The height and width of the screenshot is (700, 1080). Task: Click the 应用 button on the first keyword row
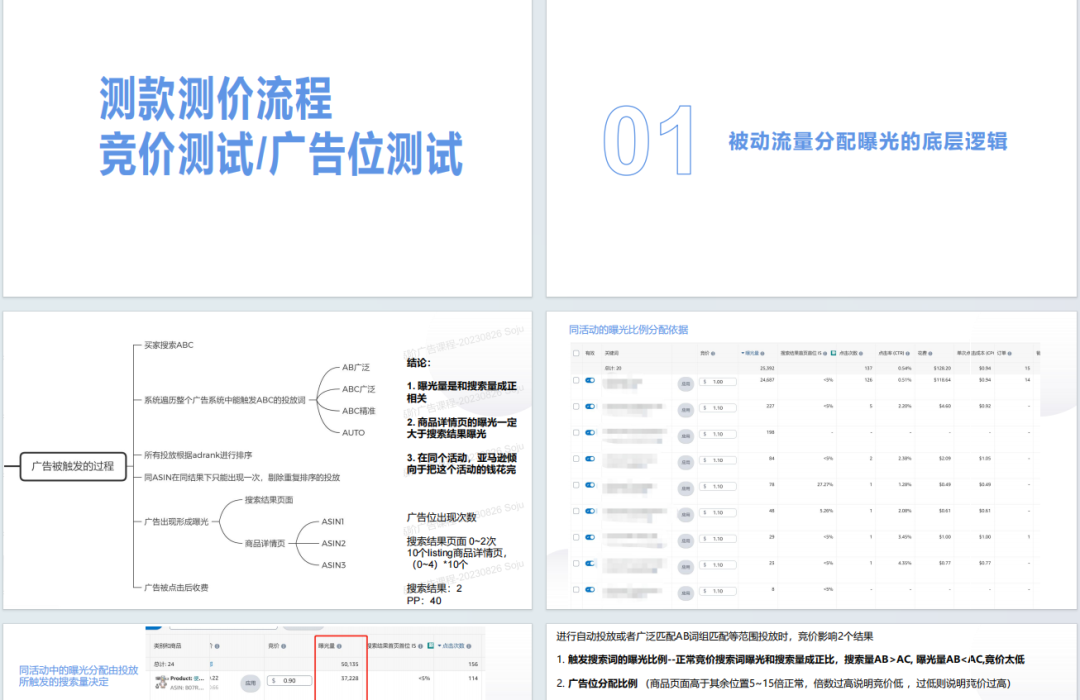pyautogui.click(x=685, y=382)
